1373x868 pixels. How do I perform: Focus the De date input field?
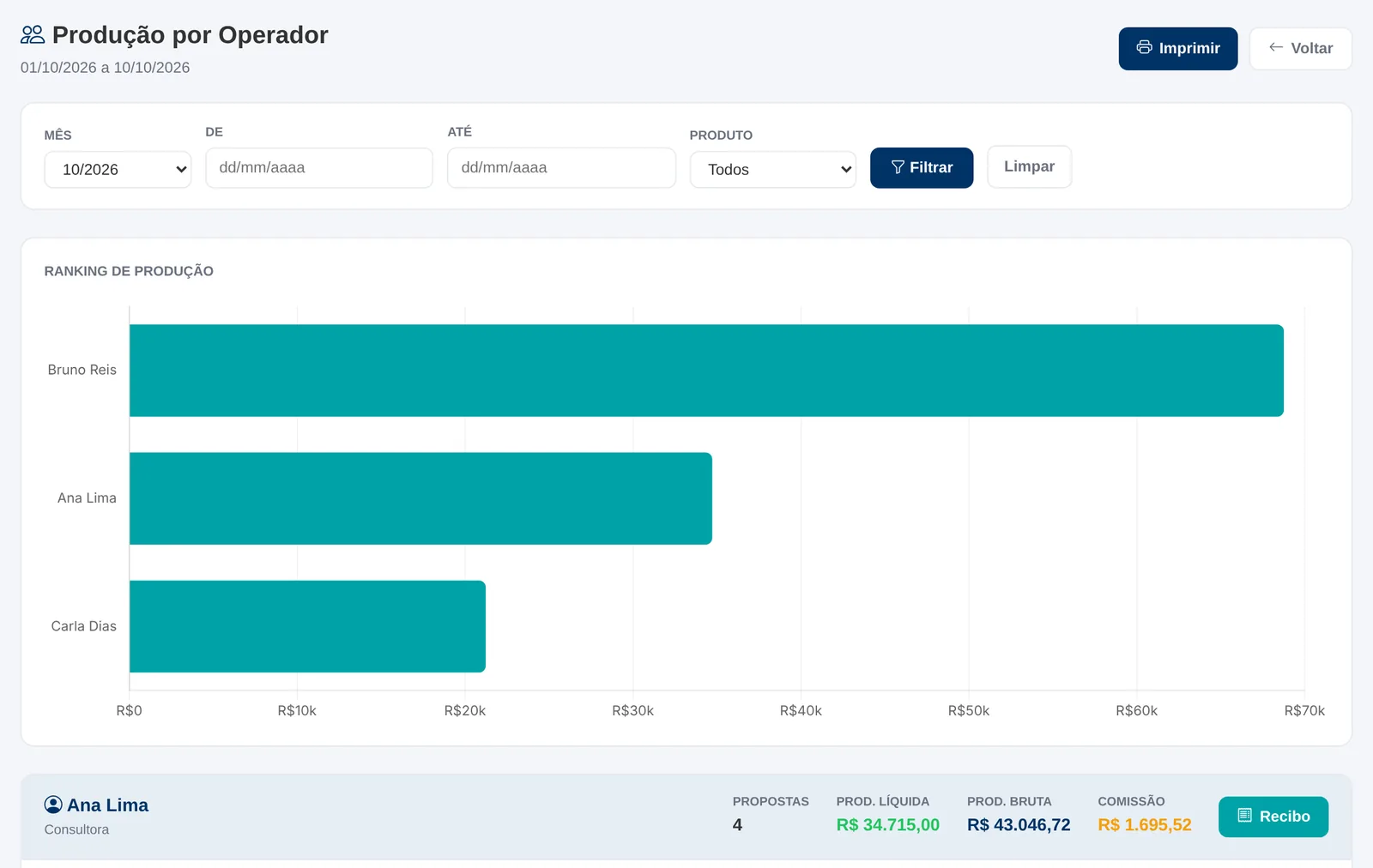pyautogui.click(x=319, y=167)
